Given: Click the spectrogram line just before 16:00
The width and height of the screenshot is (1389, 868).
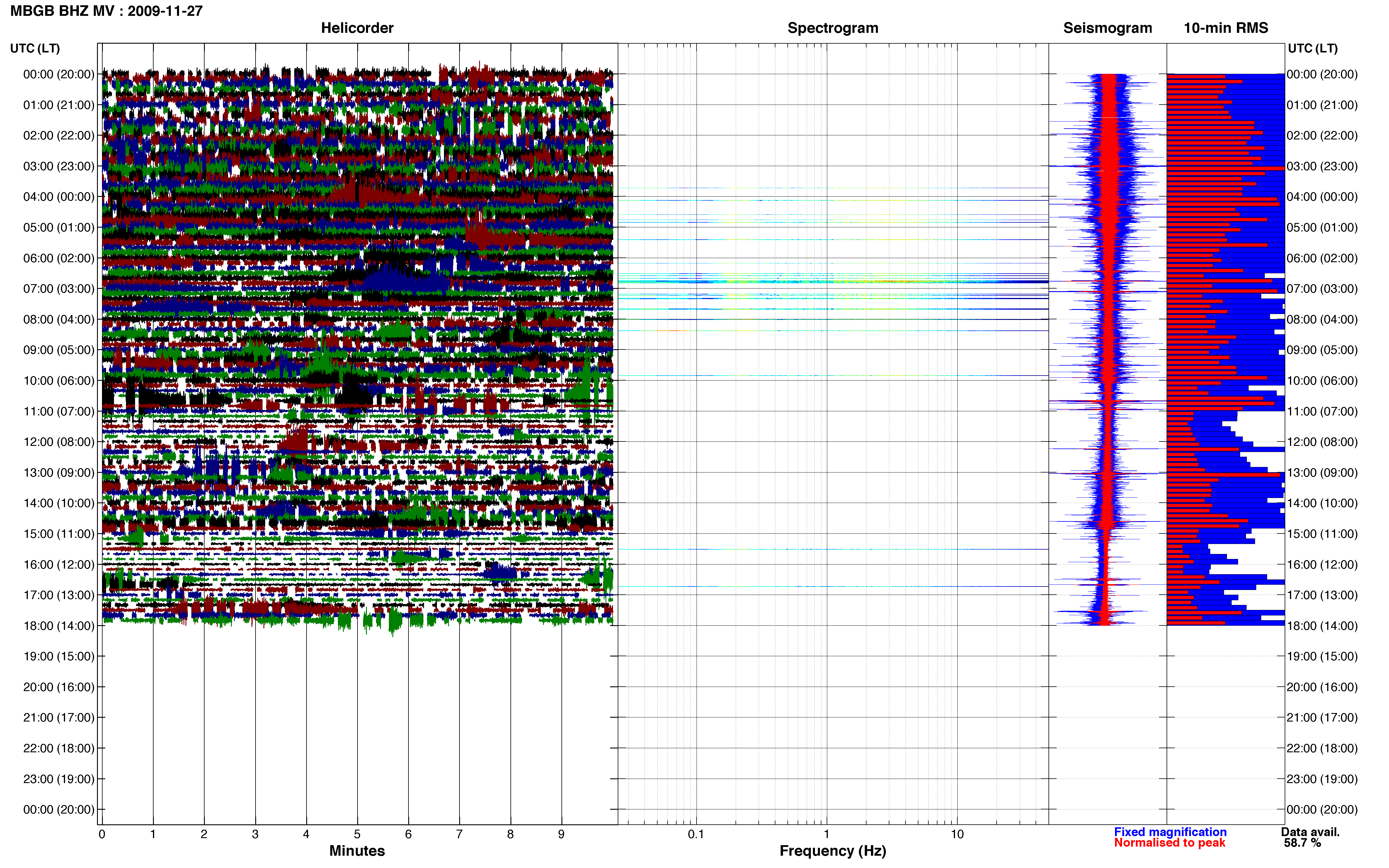Looking at the screenshot, I should point(833,549).
